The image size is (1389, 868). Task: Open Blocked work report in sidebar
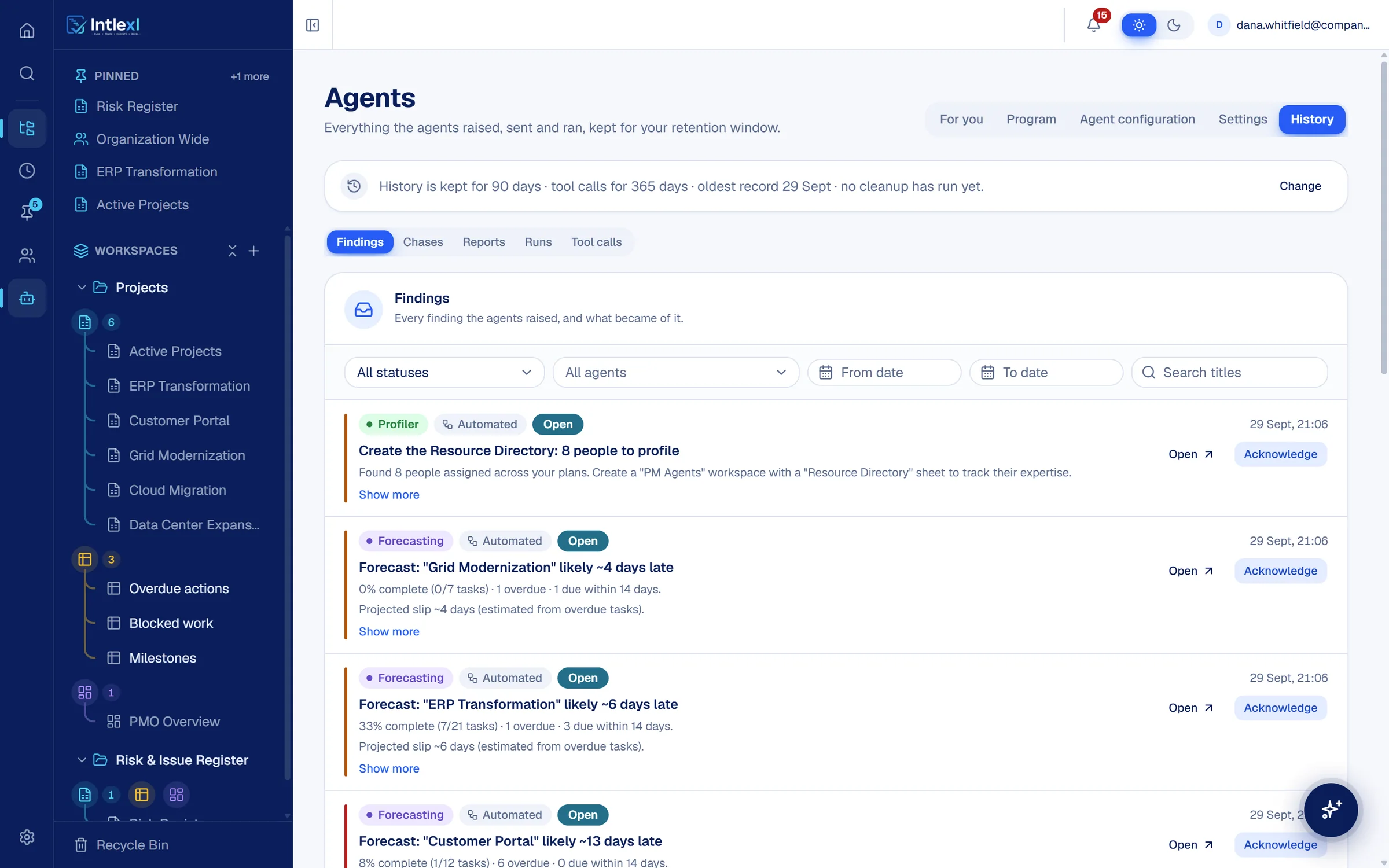pos(171,623)
